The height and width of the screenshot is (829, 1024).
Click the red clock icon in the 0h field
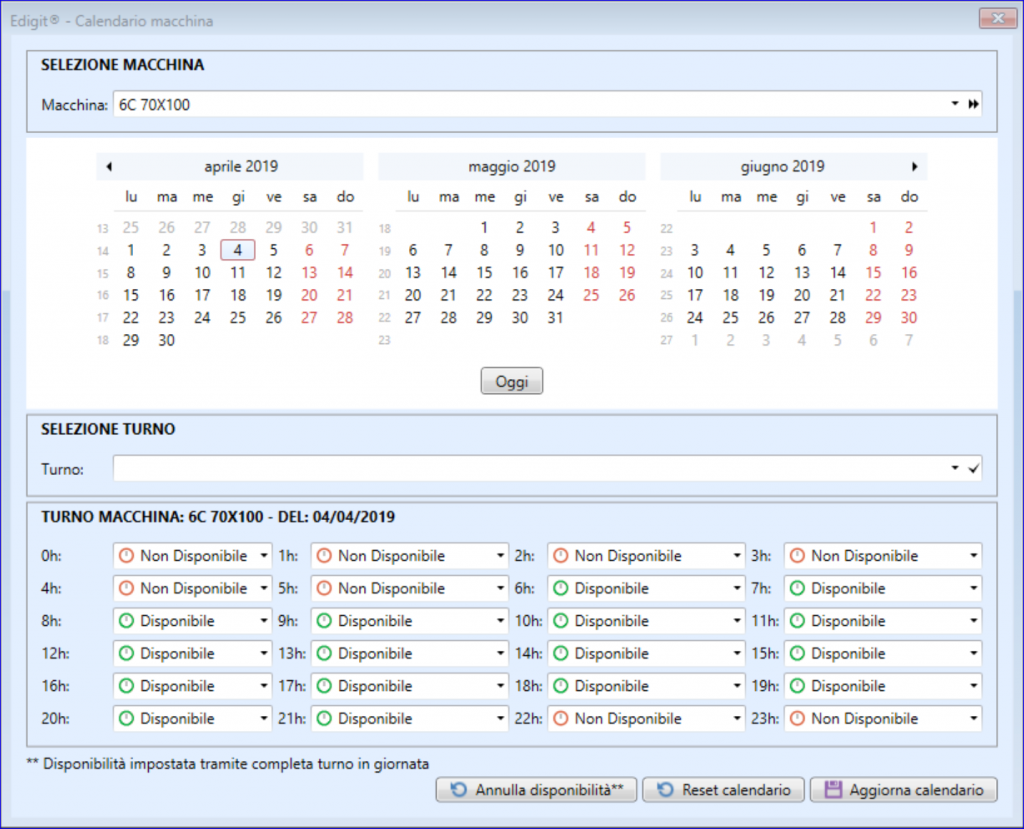(124, 555)
